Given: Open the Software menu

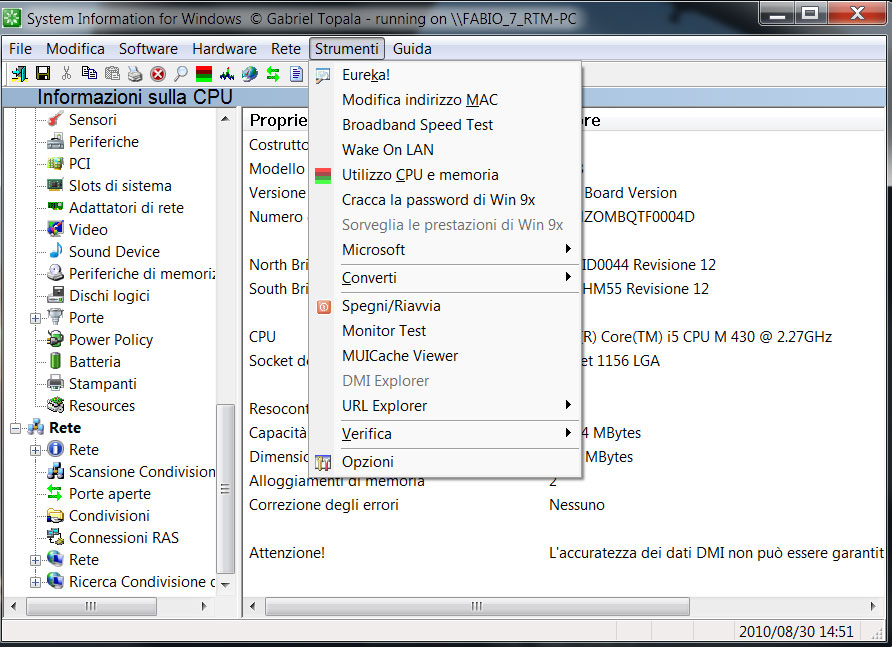Looking at the screenshot, I should click(x=148, y=49).
